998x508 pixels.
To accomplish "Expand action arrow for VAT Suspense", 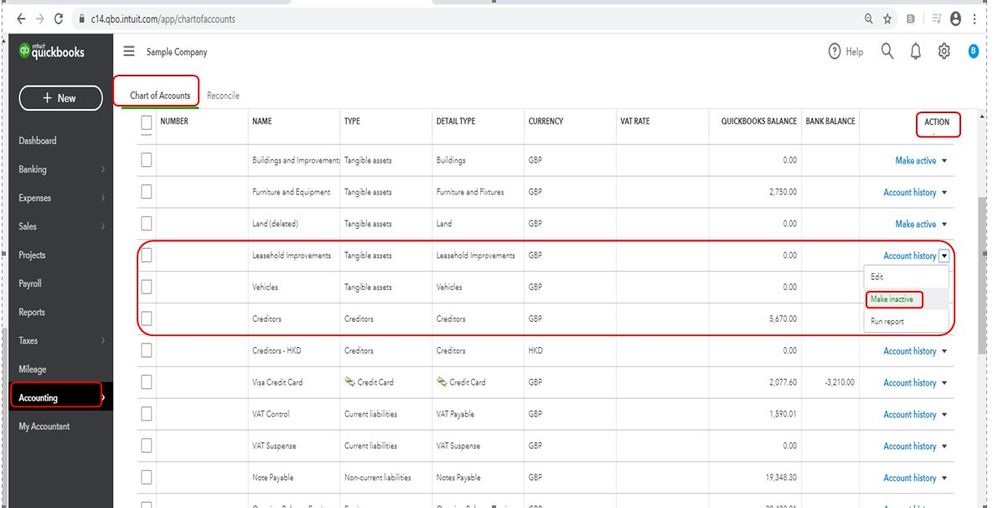I will click(944, 446).
